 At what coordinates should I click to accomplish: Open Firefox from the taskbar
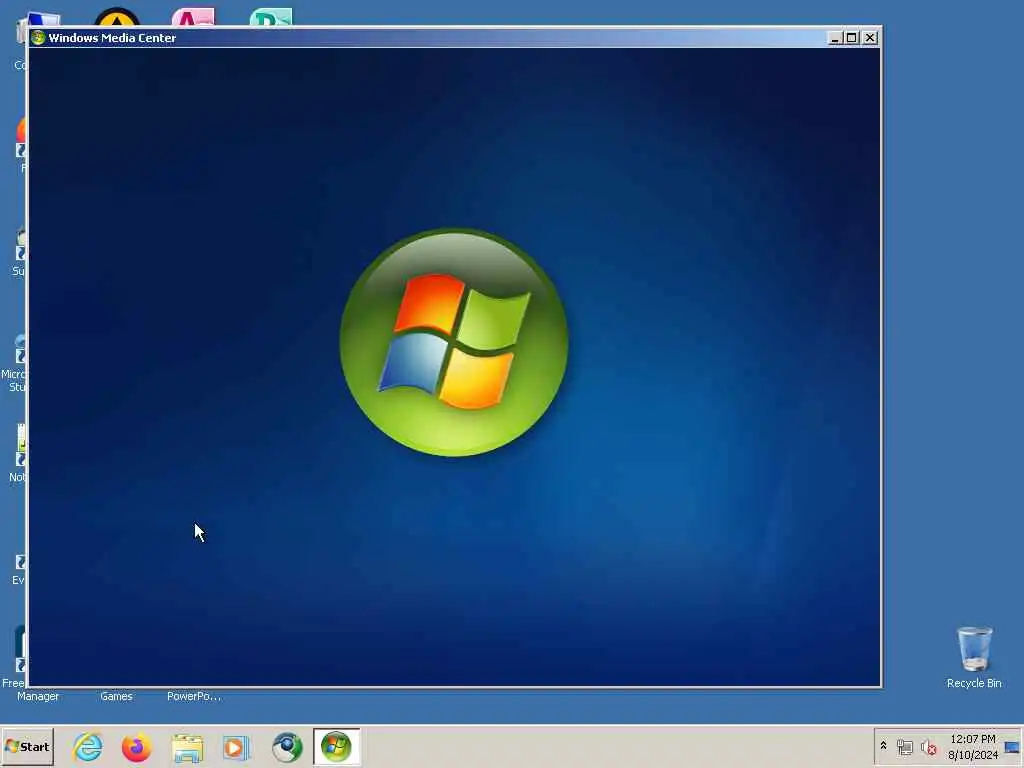[x=136, y=746]
